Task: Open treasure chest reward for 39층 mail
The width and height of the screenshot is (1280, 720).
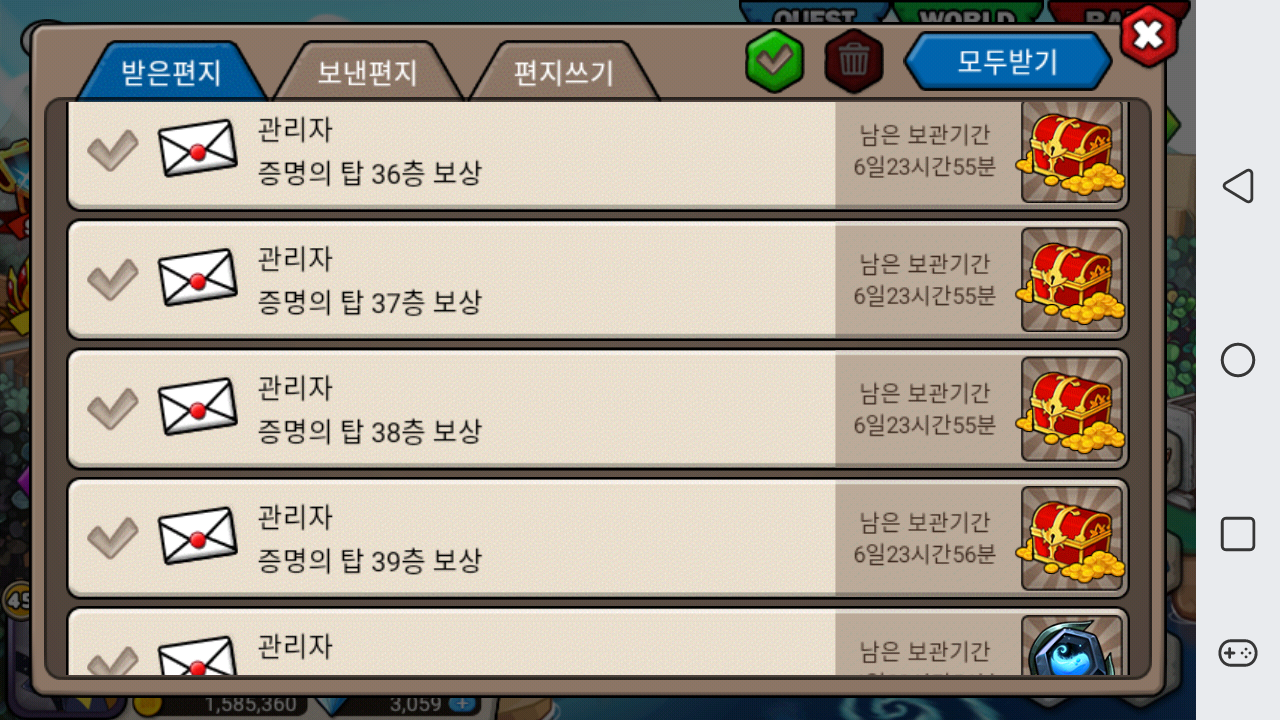Action: (x=1071, y=537)
